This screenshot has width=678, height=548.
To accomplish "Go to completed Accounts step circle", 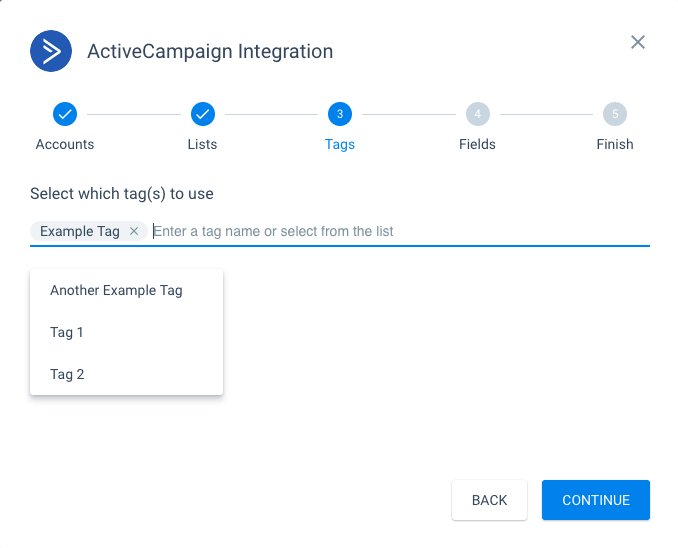I will (x=65, y=114).
